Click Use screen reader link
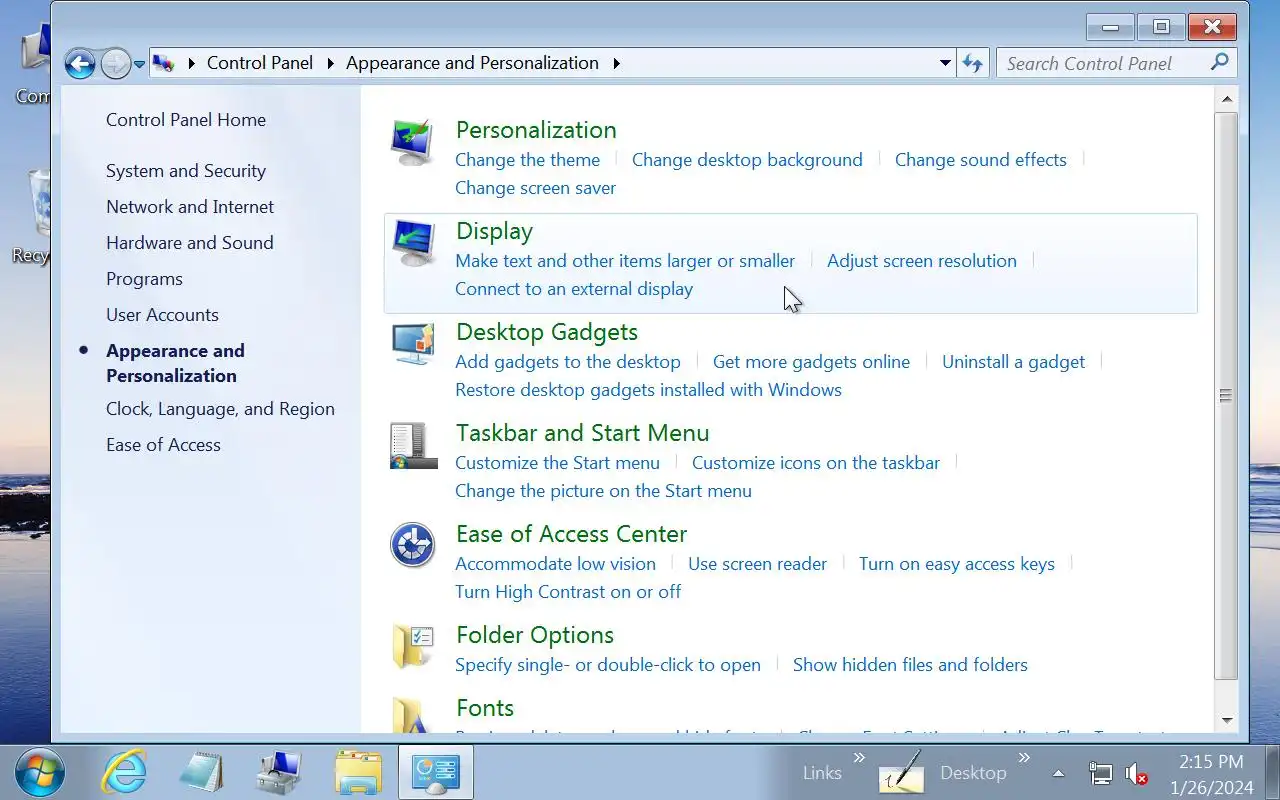The width and height of the screenshot is (1280, 800). [758, 564]
